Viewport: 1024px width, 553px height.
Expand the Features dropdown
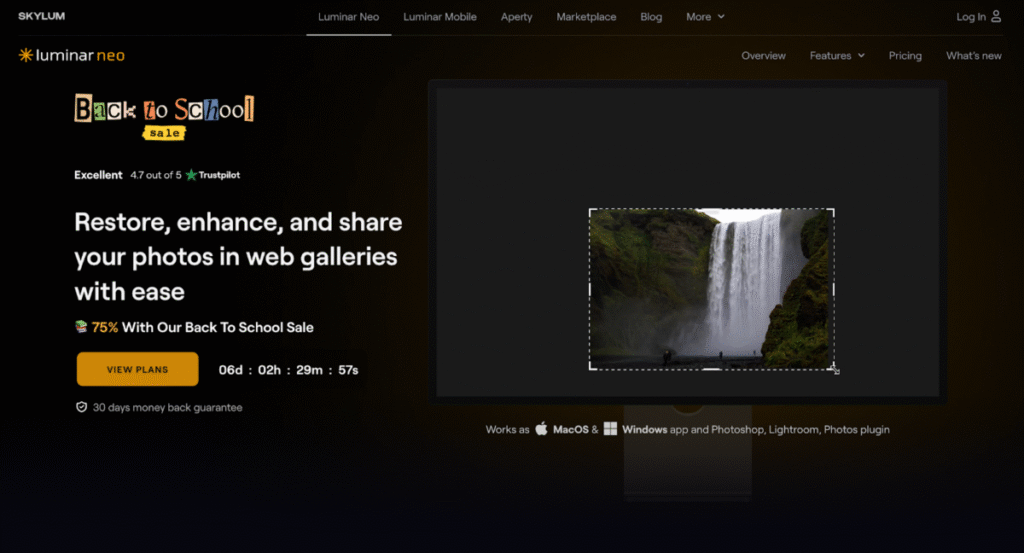tap(837, 55)
